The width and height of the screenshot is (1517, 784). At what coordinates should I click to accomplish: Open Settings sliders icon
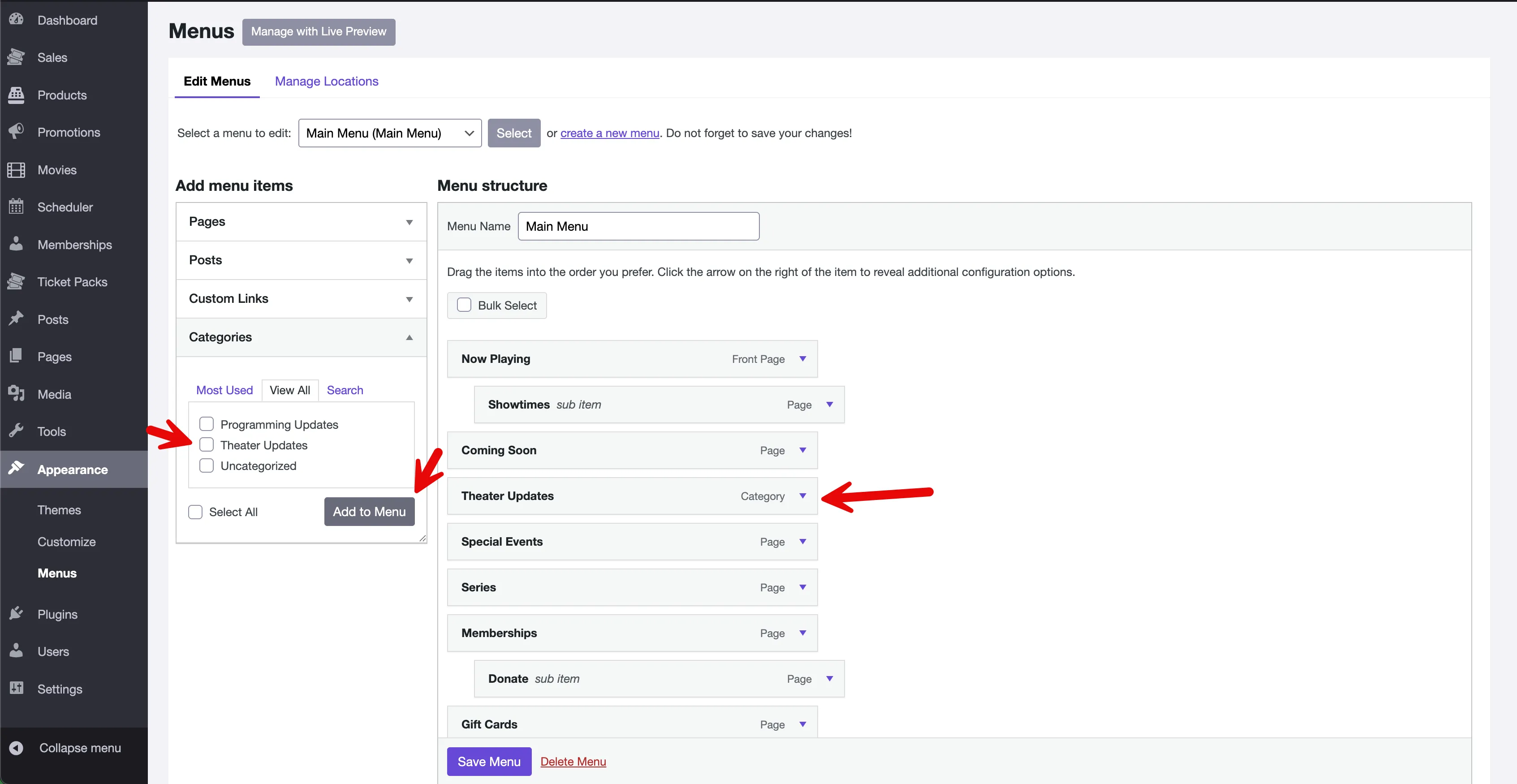click(17, 688)
